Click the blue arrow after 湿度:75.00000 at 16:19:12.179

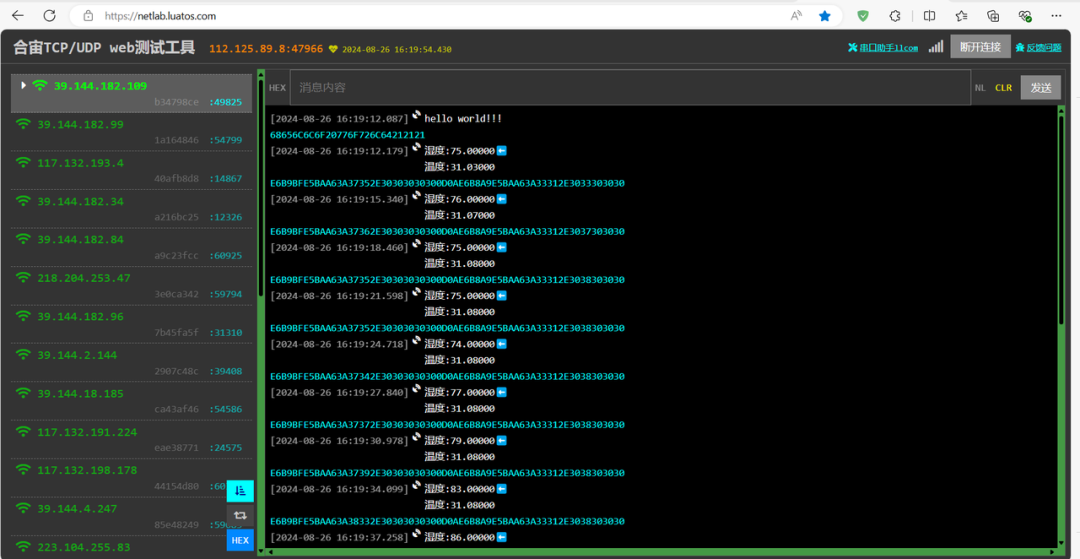(x=501, y=151)
